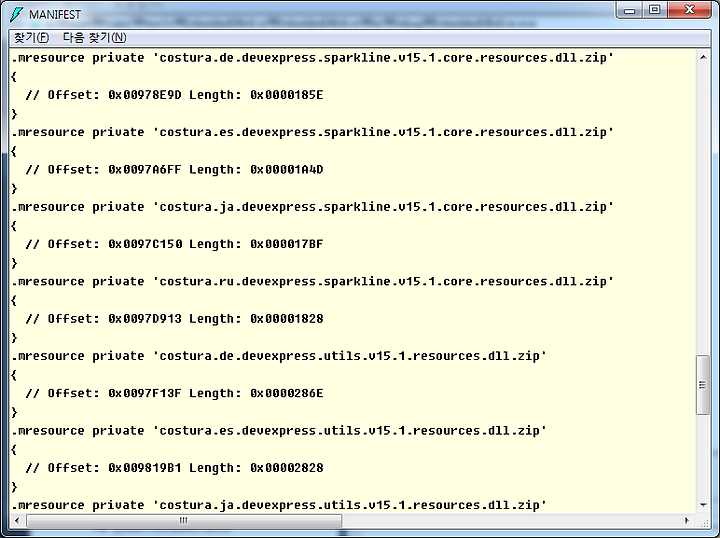The height and width of the screenshot is (538, 720).
Task: Click the comment with Offset 0x0097F13F
Action: click(174, 393)
